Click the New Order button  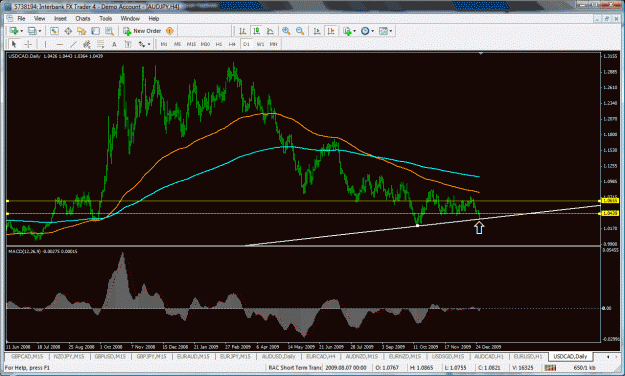point(142,31)
